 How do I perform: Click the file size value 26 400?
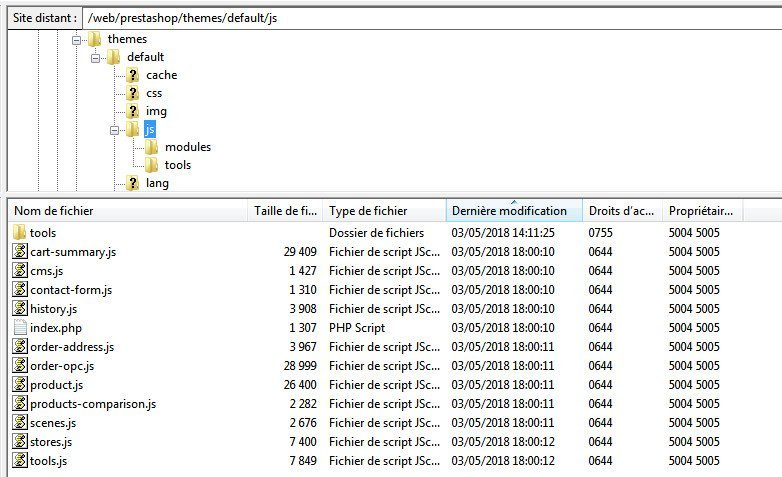click(x=300, y=385)
